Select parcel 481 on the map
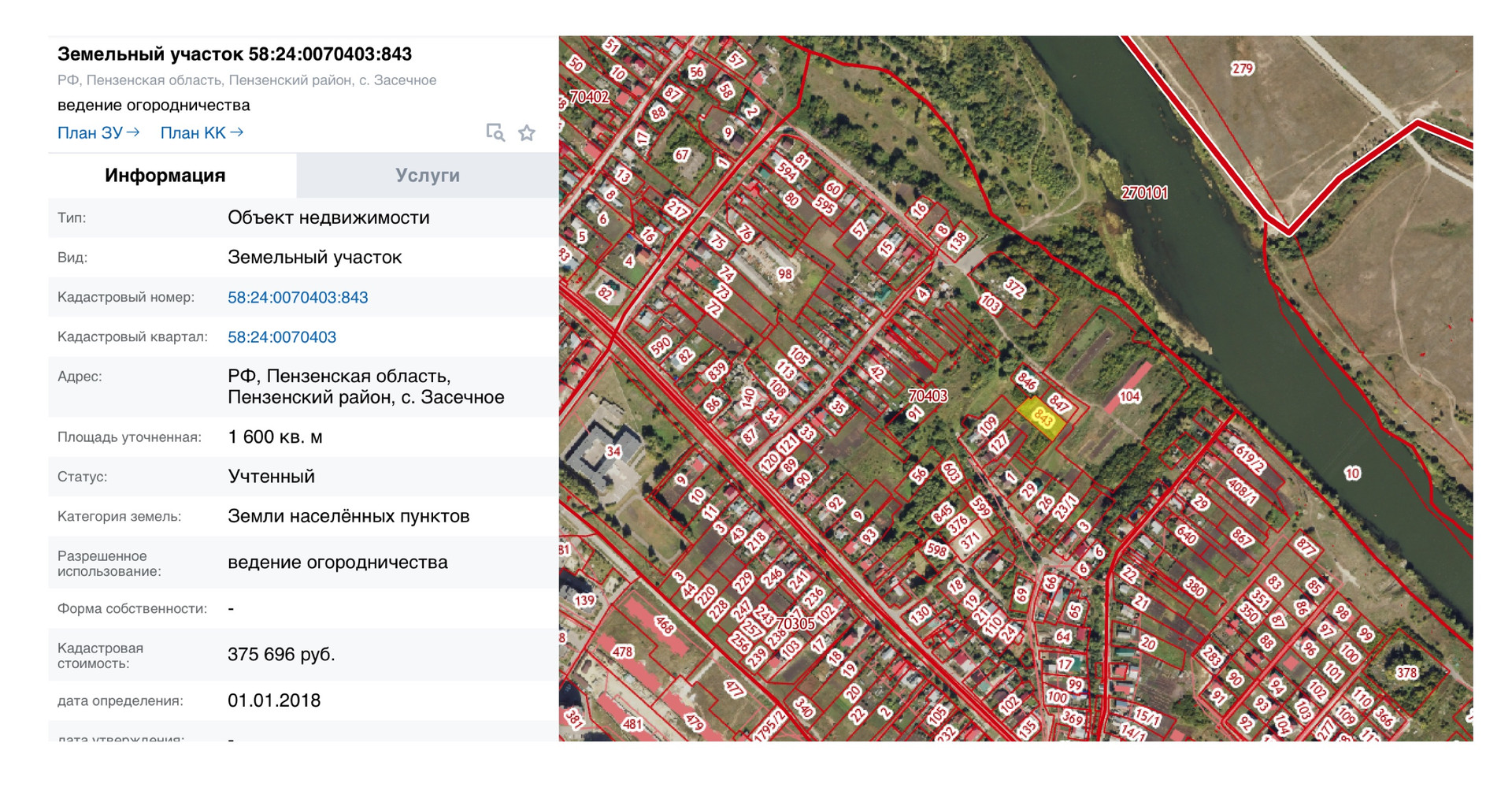 coord(632,723)
